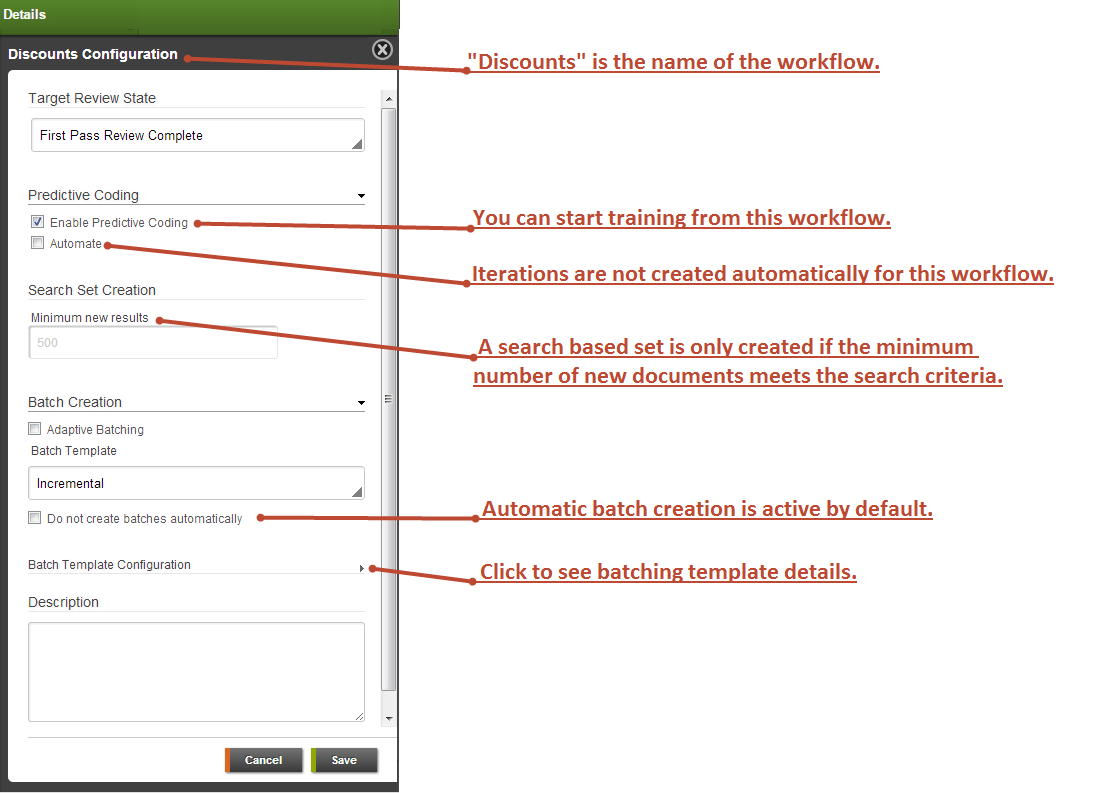Enable Adaptive Batching
Viewport: 1100px width, 793px height.
35,428
